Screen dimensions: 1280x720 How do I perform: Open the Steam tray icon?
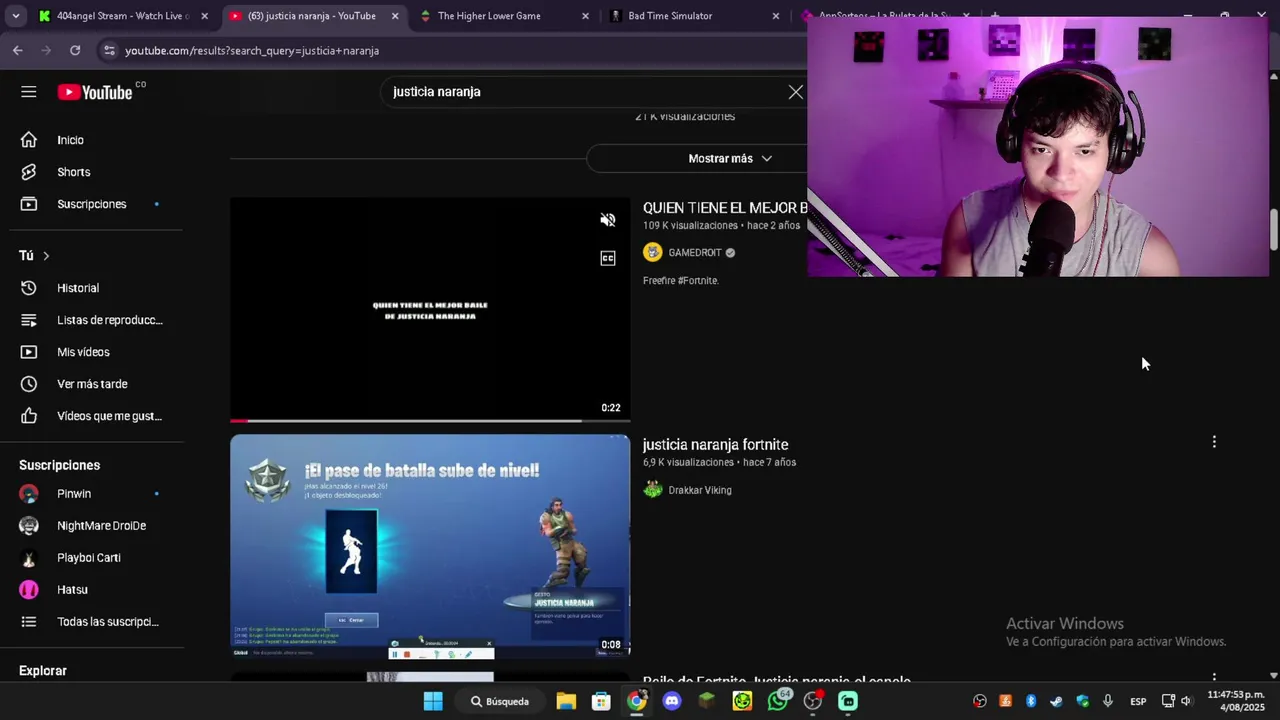(1056, 701)
